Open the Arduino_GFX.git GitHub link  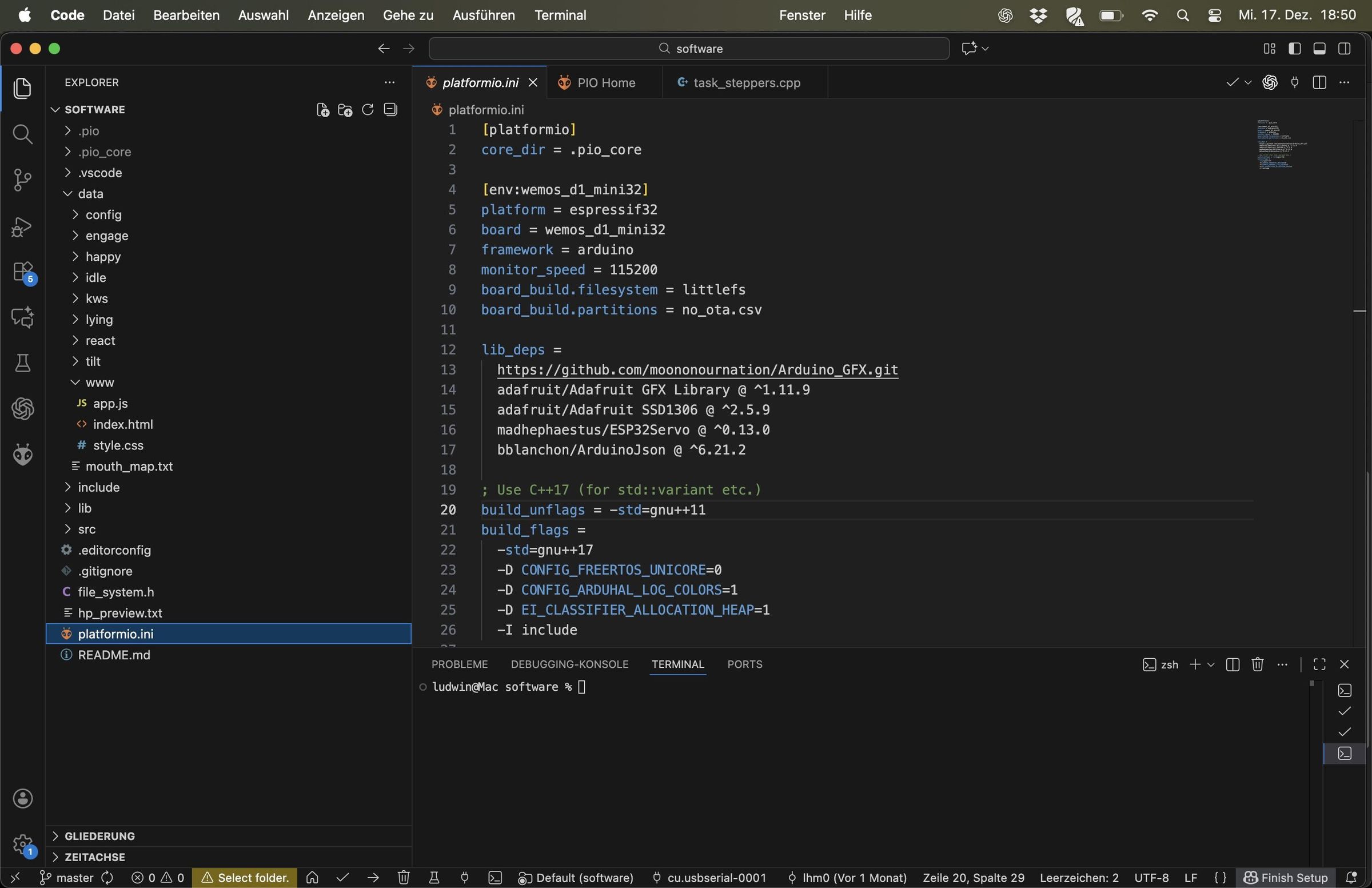(697, 369)
